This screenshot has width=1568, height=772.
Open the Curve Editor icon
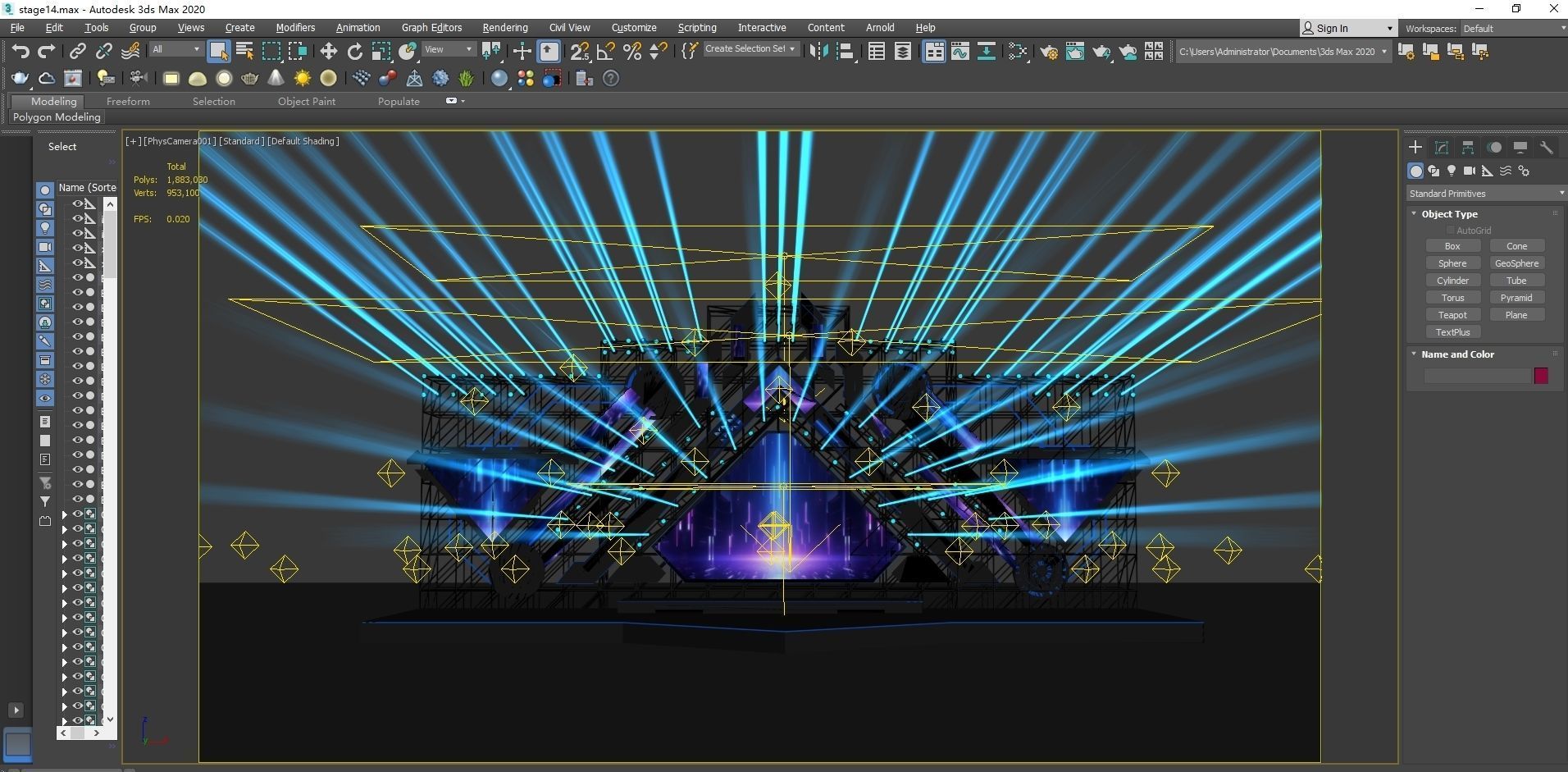(x=959, y=52)
